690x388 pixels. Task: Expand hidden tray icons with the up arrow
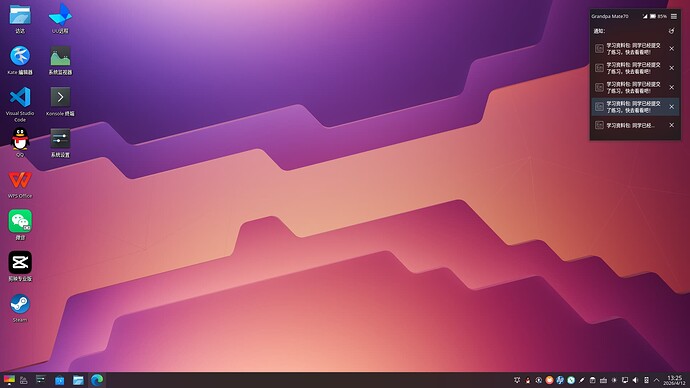pos(657,380)
